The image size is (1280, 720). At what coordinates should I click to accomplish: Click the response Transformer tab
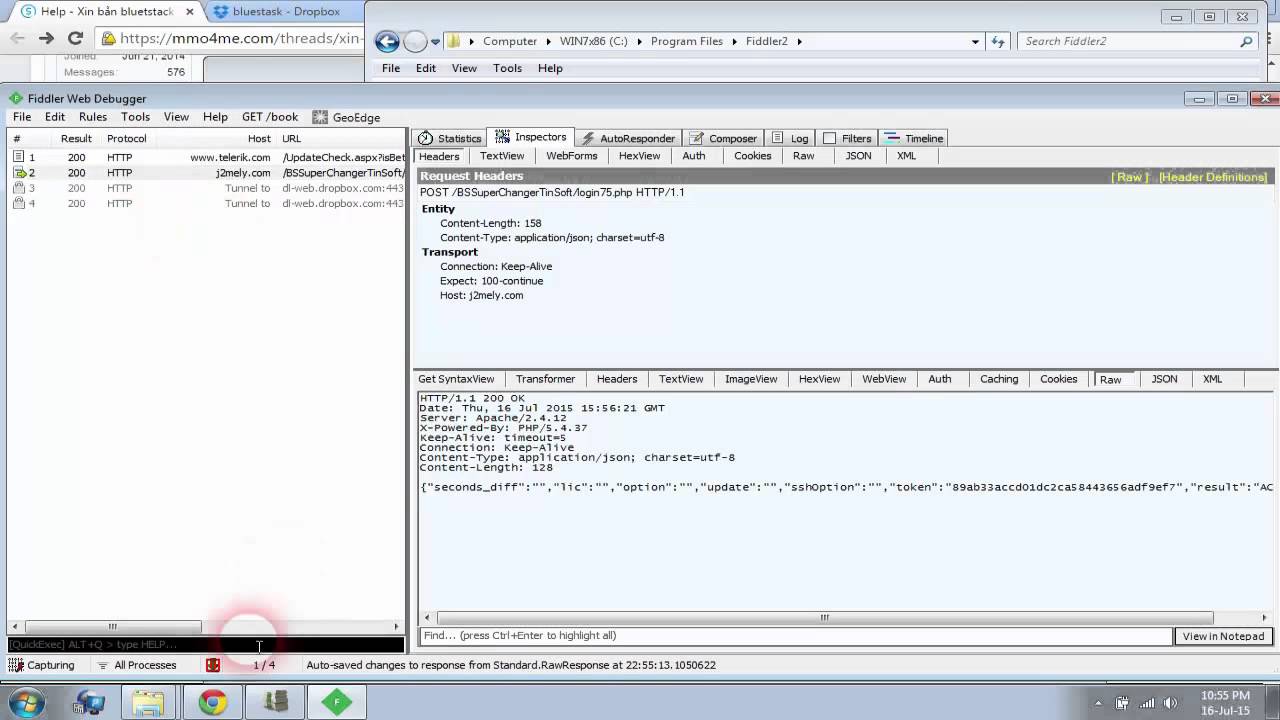545,379
